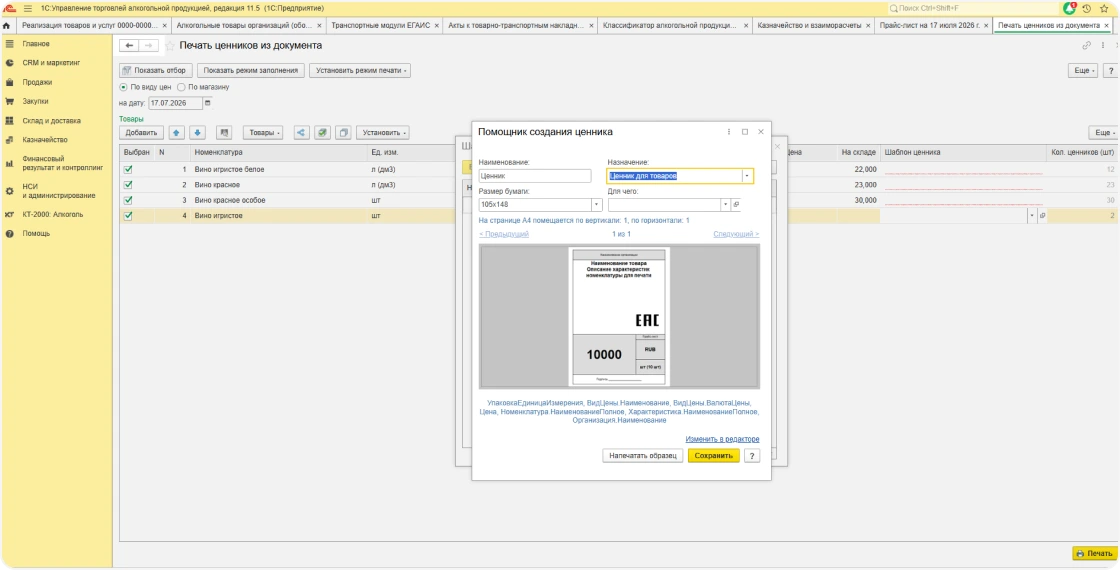
Task: Go to the home start page
Action: pyautogui.click(x=6, y=26)
